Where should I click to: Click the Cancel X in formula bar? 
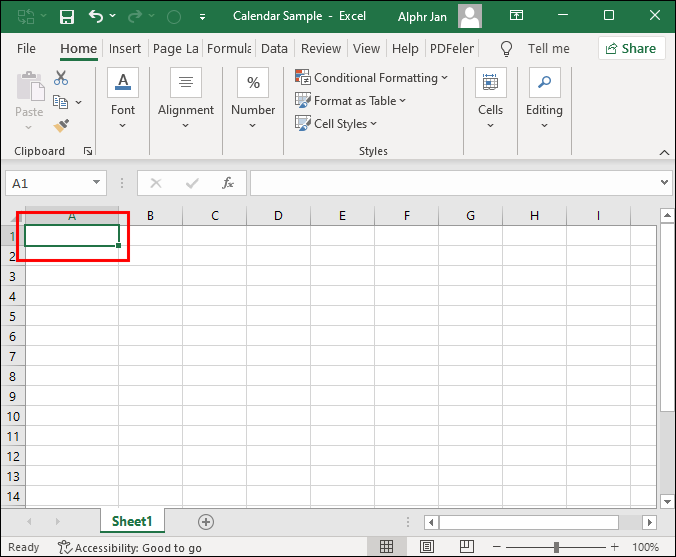coord(156,184)
